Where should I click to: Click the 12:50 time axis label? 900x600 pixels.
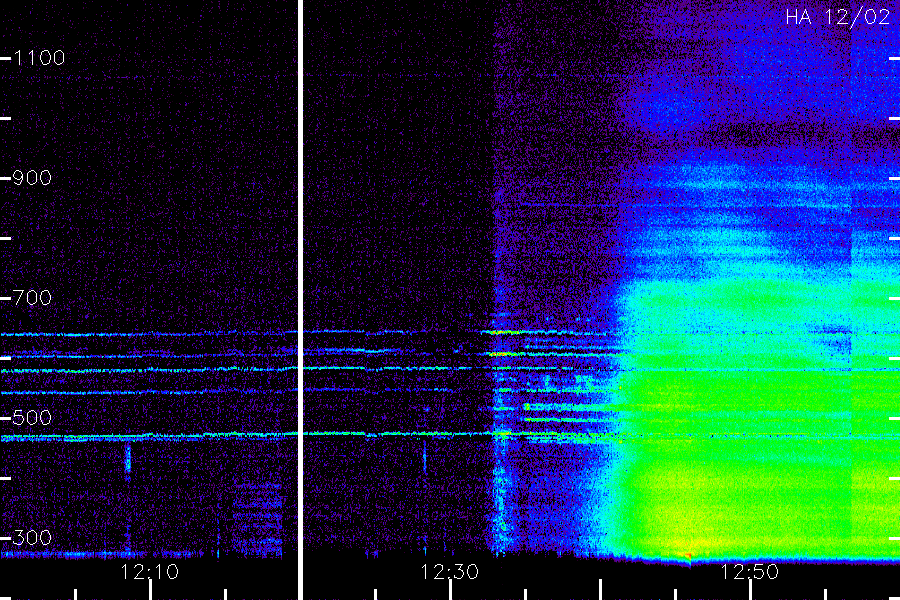tap(749, 572)
